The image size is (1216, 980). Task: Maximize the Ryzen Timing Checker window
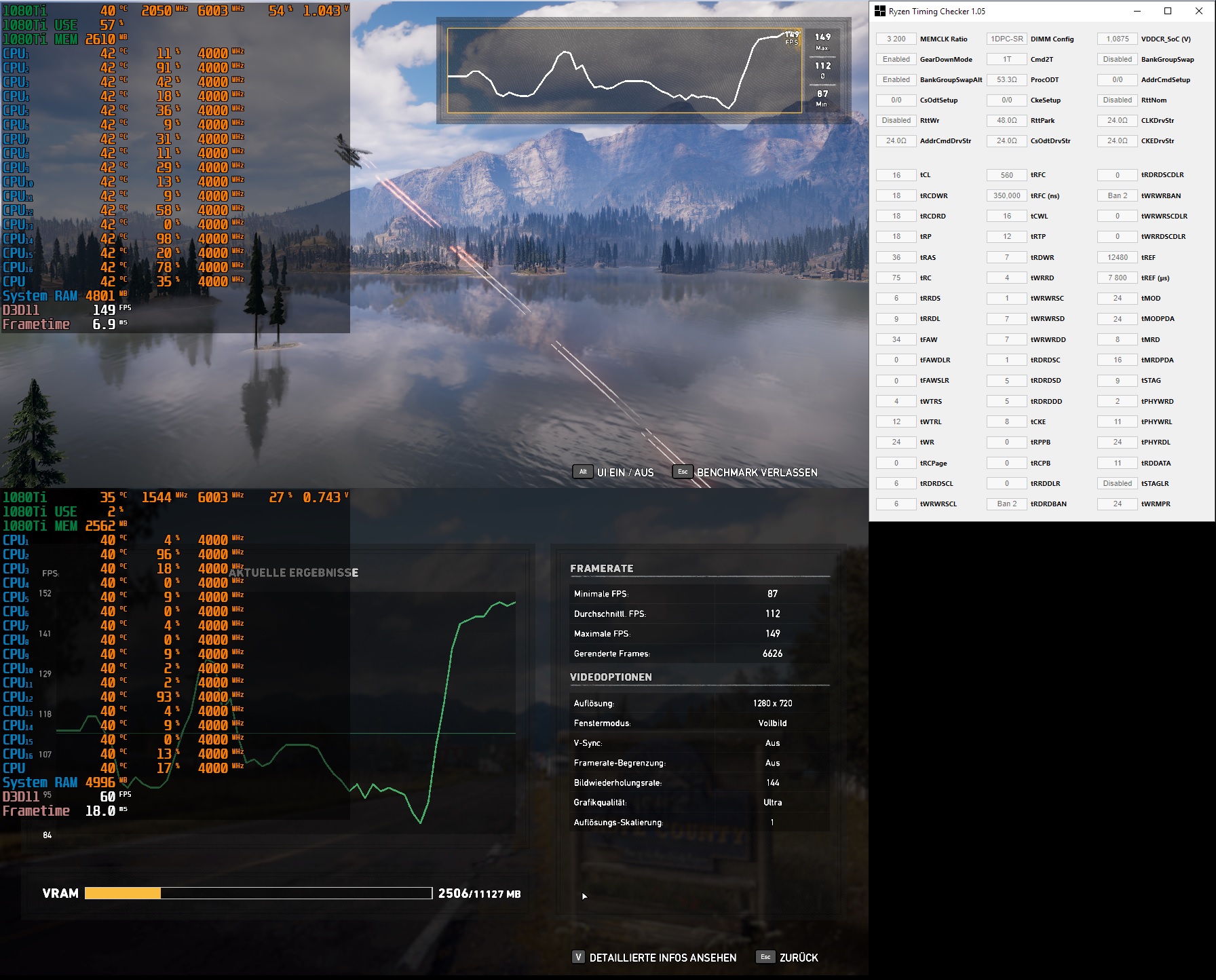click(x=1168, y=11)
